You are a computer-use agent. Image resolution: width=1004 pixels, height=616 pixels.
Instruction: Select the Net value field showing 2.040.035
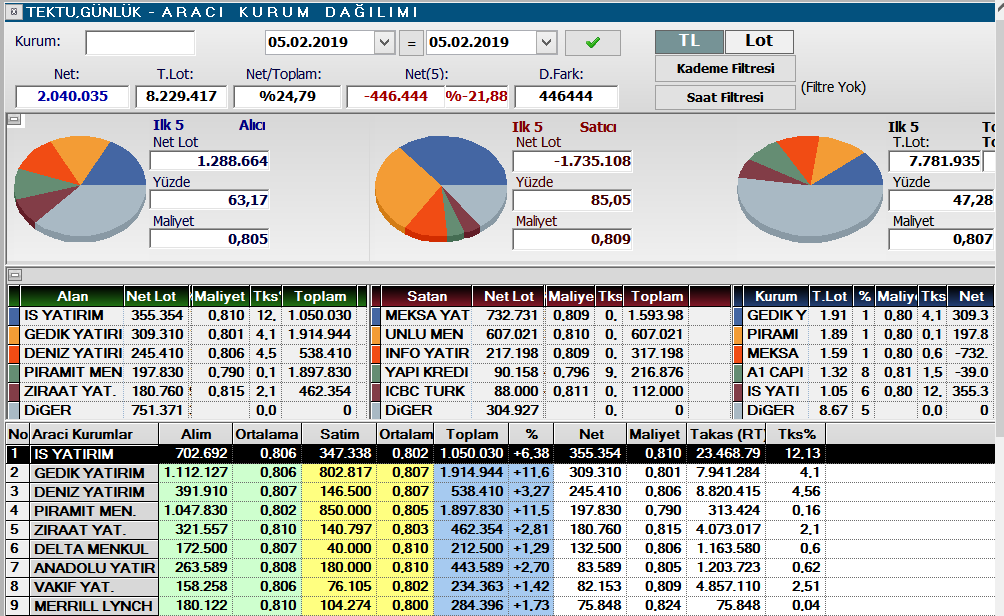72,97
